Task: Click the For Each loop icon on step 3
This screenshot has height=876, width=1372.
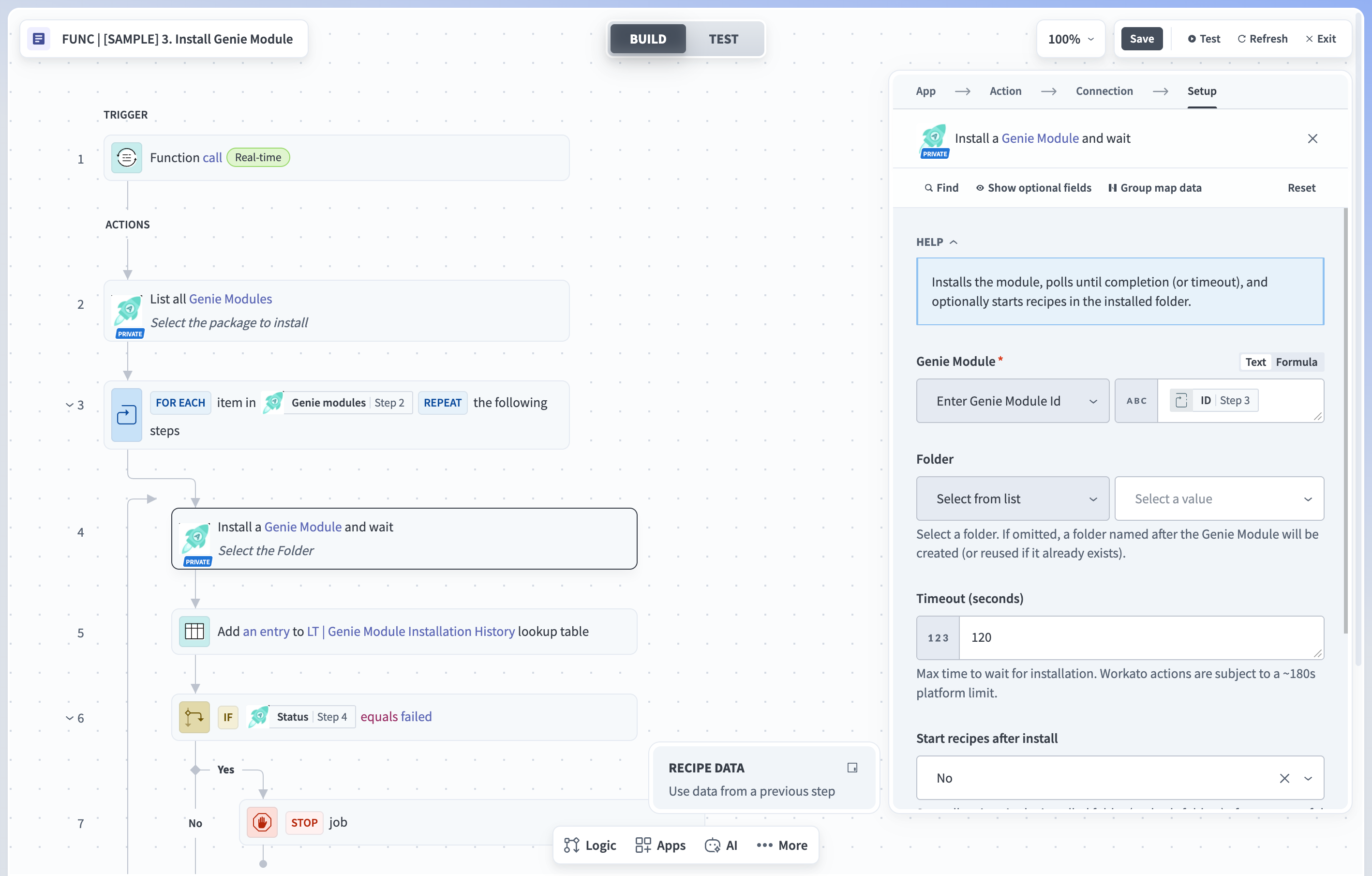Action: tap(126, 415)
